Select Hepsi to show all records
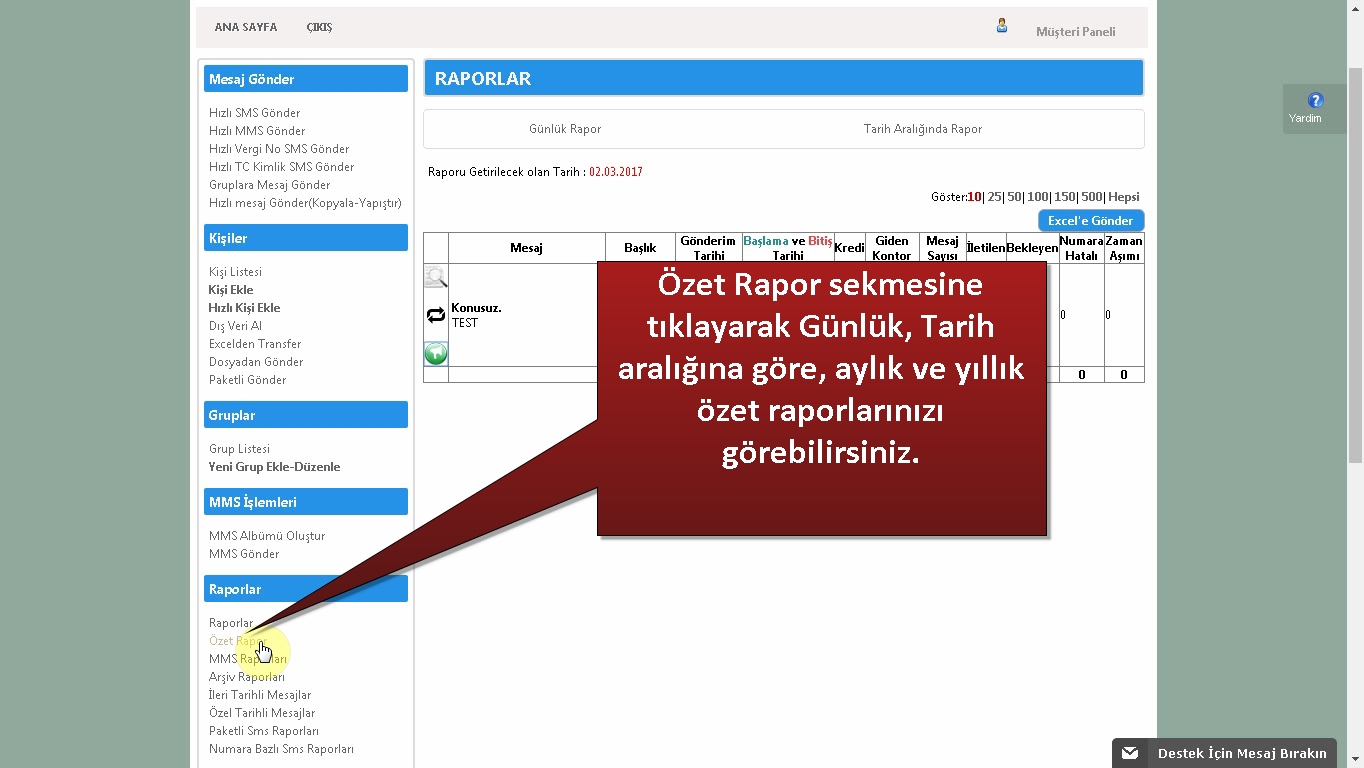Screen dimensions: 1364x768 [x=1123, y=197]
